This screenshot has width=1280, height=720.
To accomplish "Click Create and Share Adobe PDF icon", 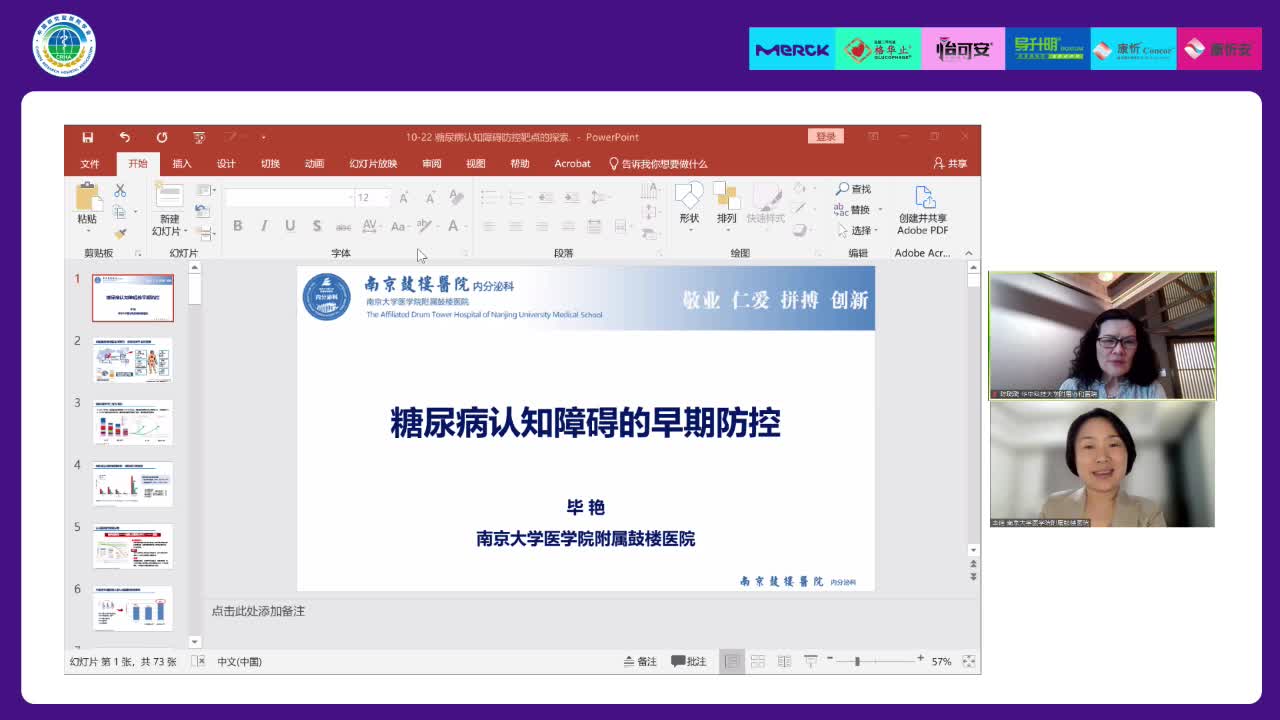I will coord(922,210).
